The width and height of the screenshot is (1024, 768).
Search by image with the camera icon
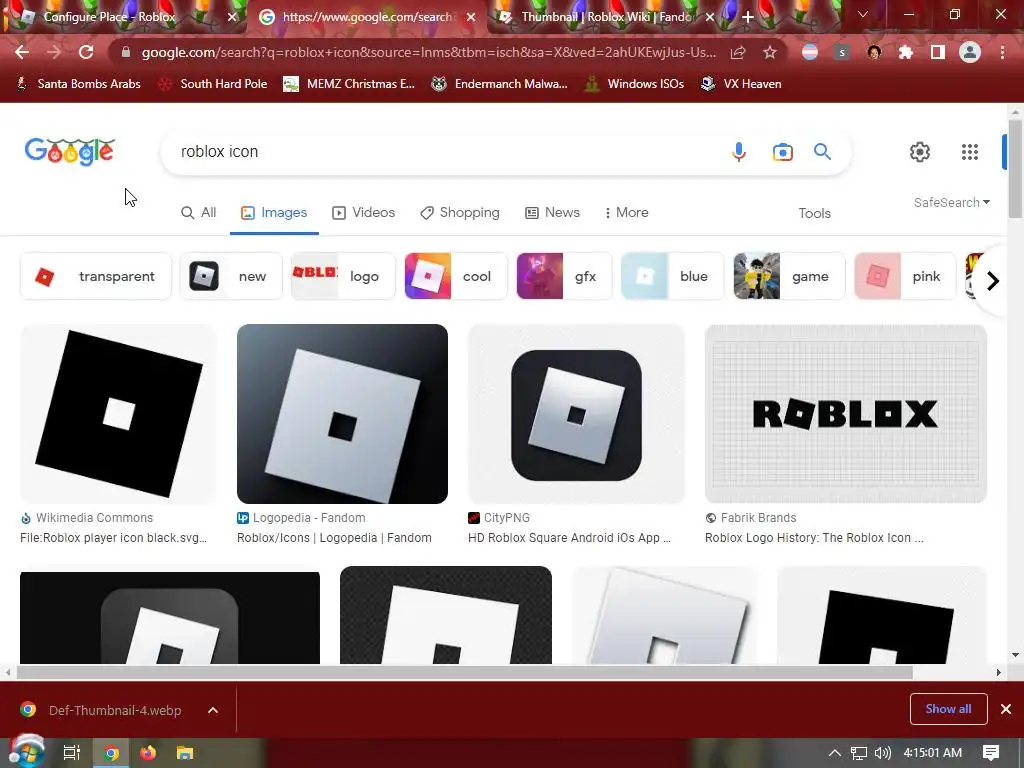coord(782,152)
